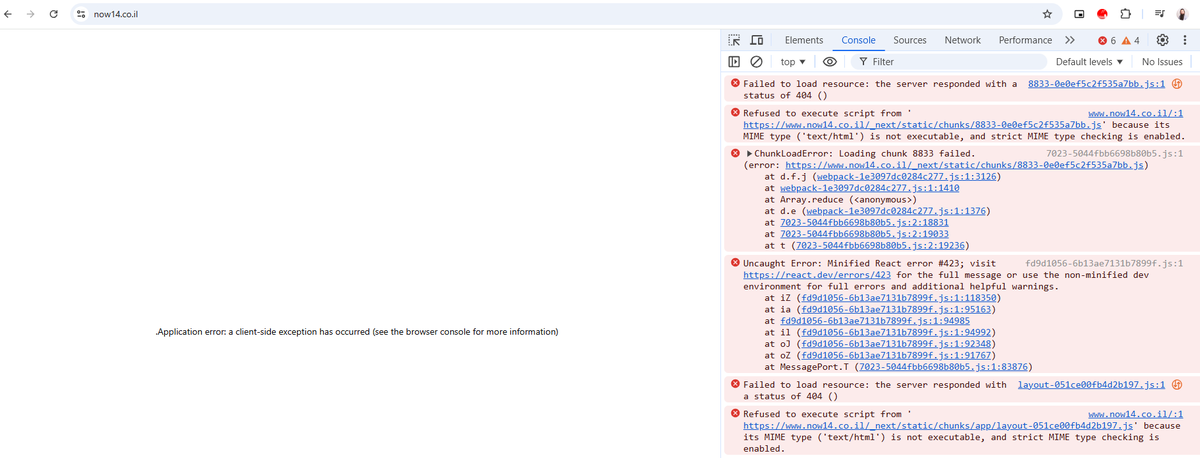Clear the console with the ban icon
The height and width of the screenshot is (458, 1200).
(757, 61)
